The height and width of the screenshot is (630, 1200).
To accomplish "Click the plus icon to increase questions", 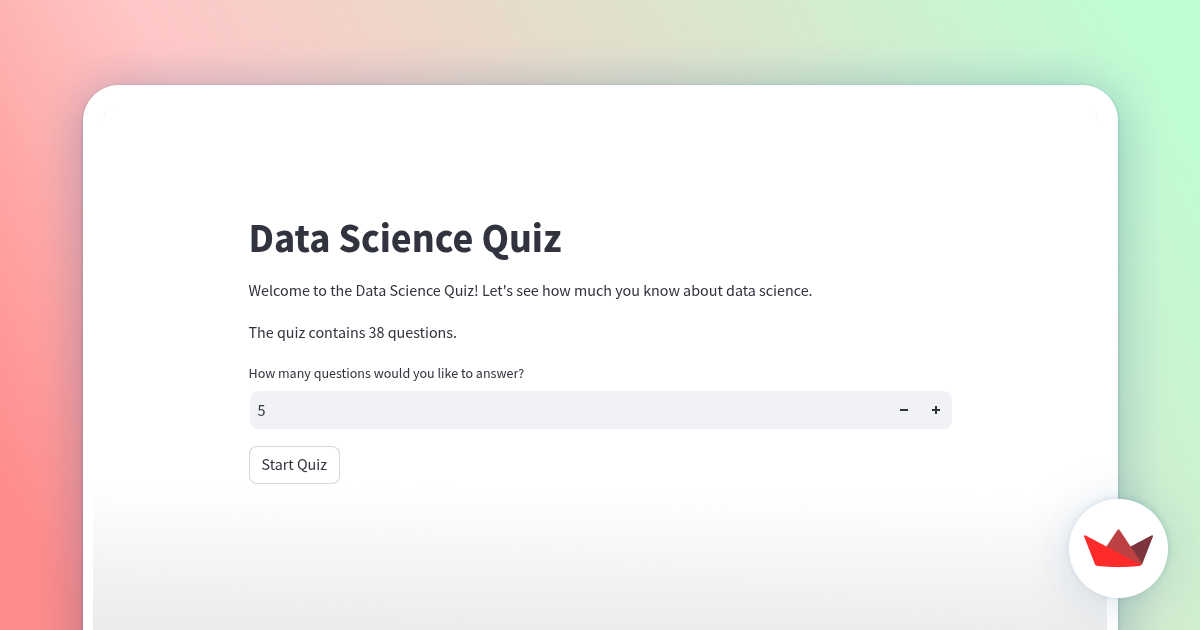I will (x=936, y=410).
